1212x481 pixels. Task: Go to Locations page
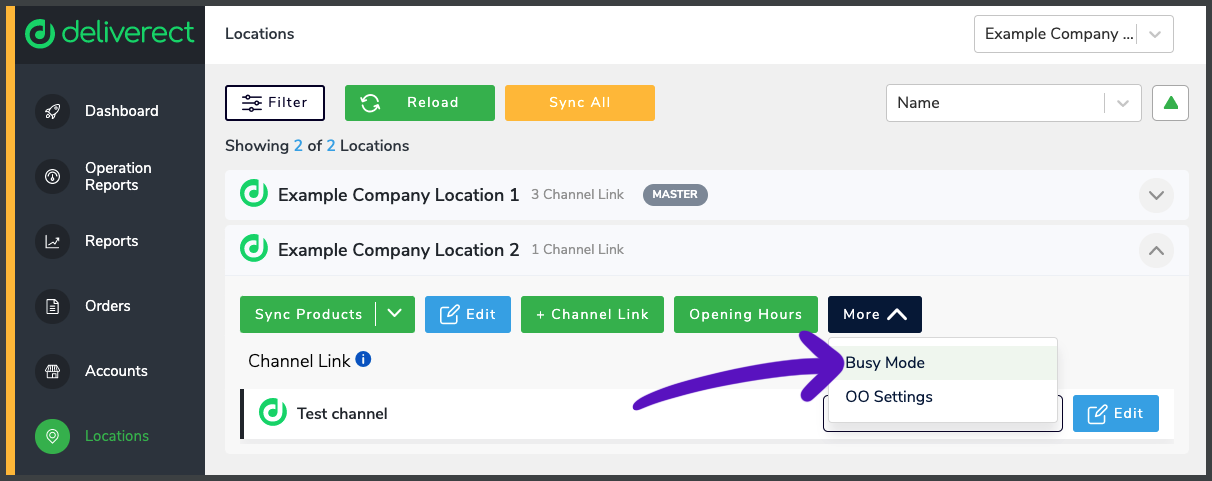[117, 436]
